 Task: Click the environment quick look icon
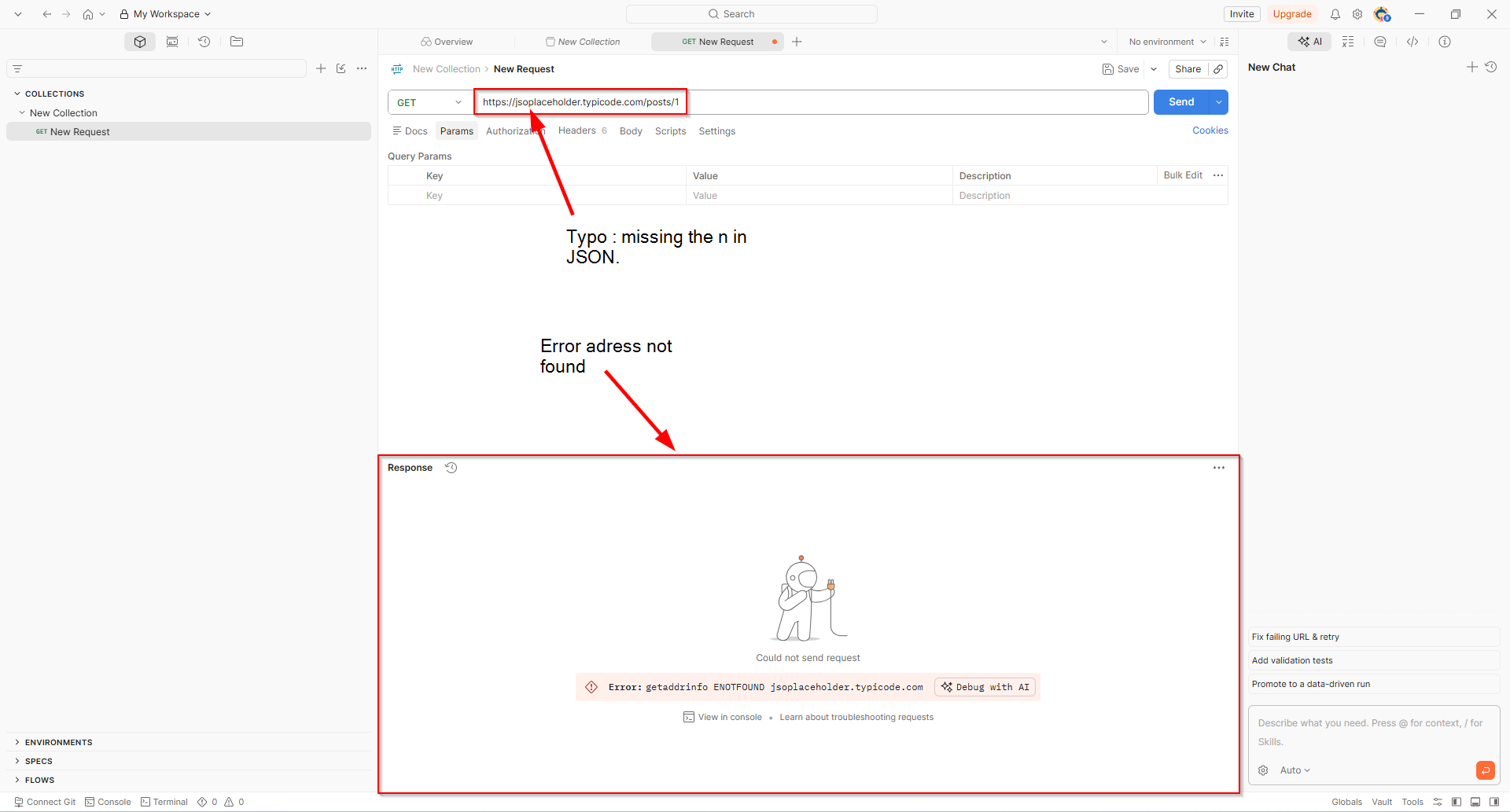[1225, 42]
